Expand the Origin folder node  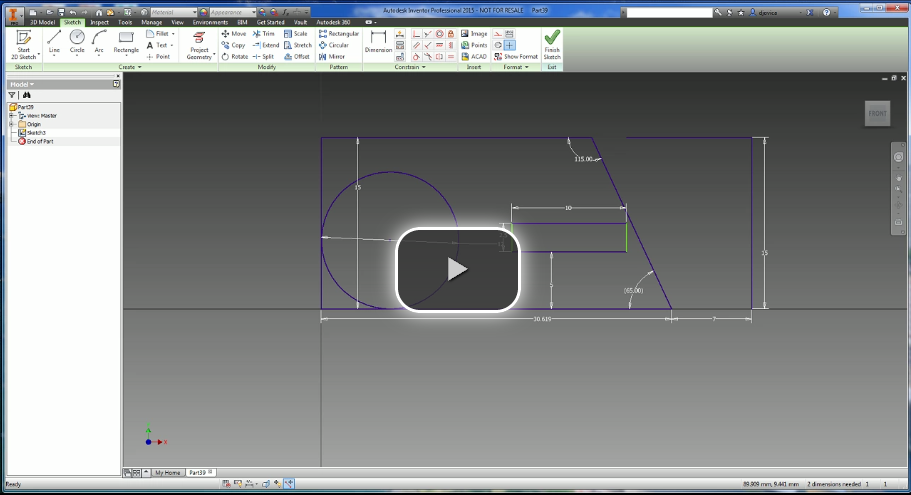tap(12, 124)
